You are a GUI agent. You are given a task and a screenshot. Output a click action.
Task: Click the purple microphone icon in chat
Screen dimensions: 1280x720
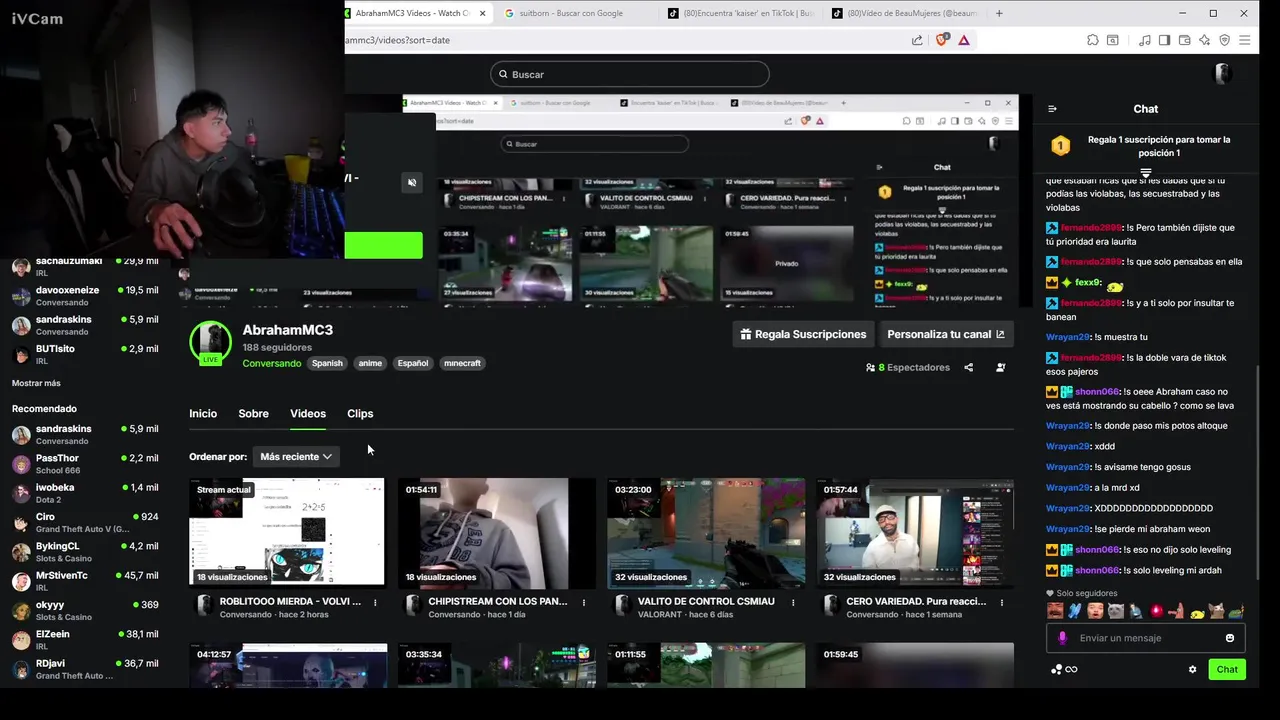(1062, 638)
